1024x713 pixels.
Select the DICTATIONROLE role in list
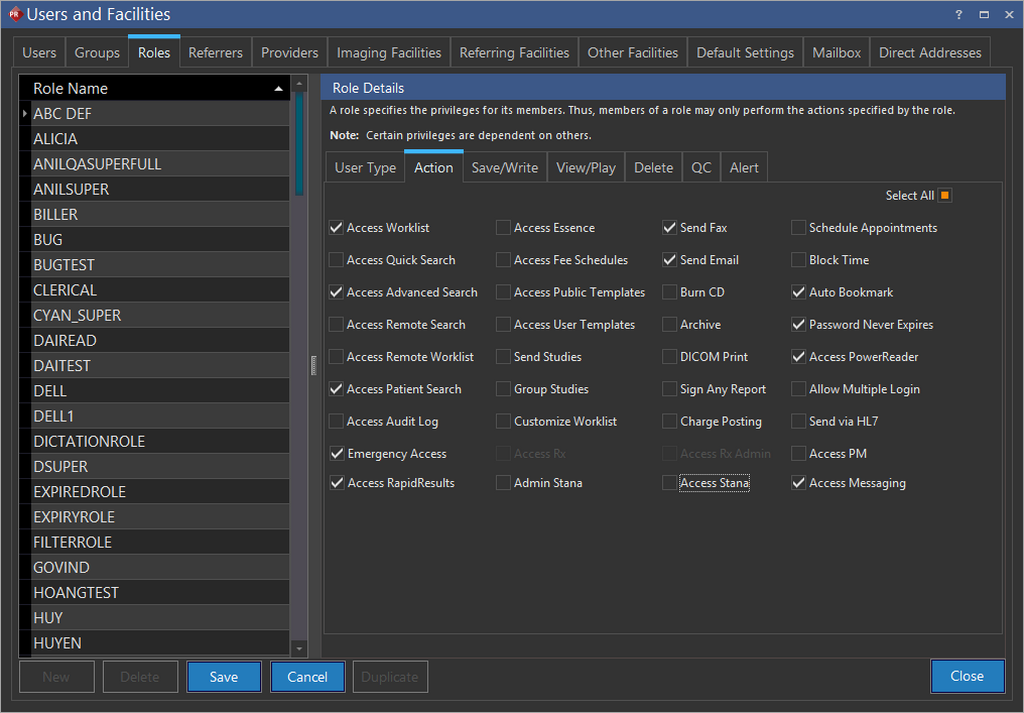89,441
